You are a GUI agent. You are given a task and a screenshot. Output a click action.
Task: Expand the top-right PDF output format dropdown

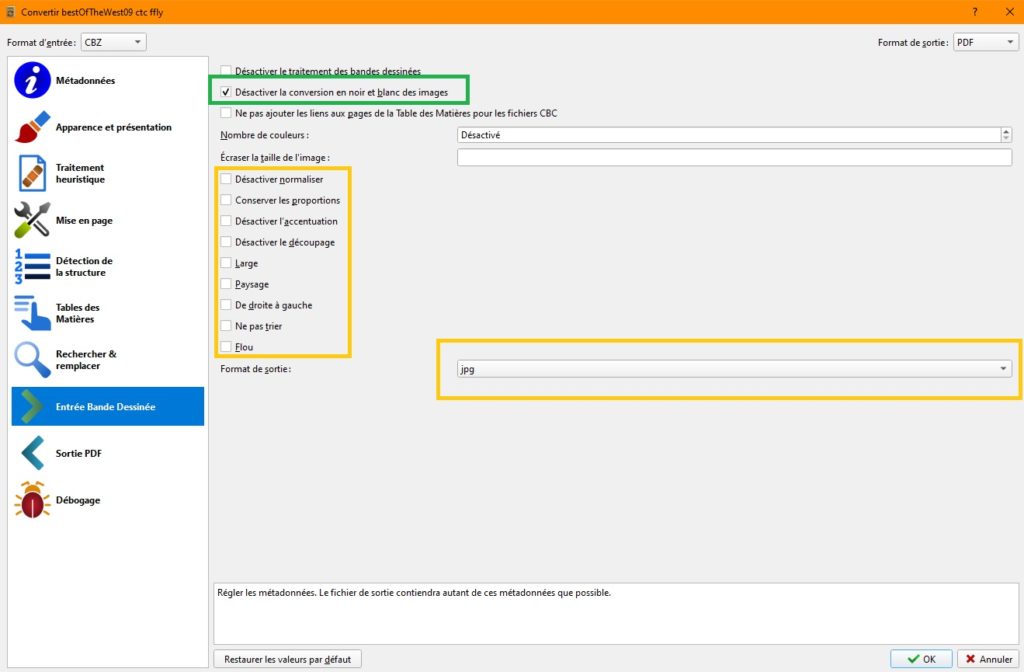(985, 42)
